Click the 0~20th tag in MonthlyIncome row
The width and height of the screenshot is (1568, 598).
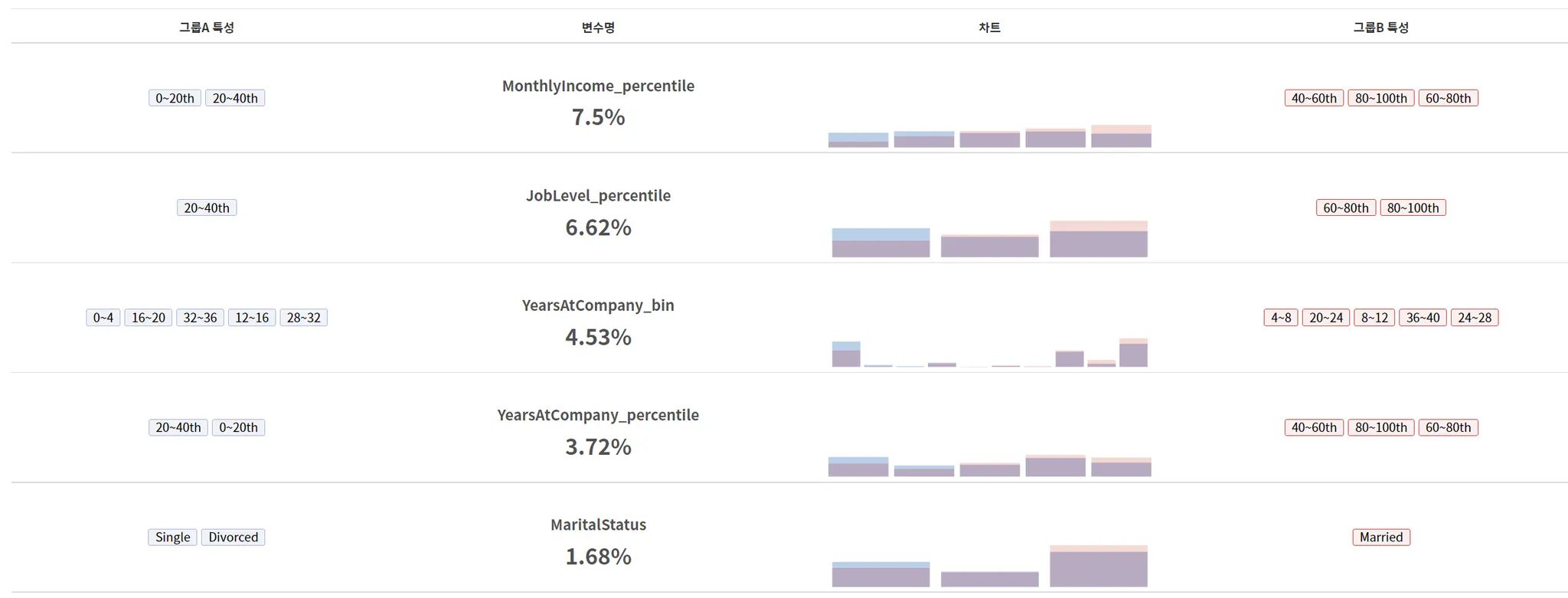click(x=175, y=98)
